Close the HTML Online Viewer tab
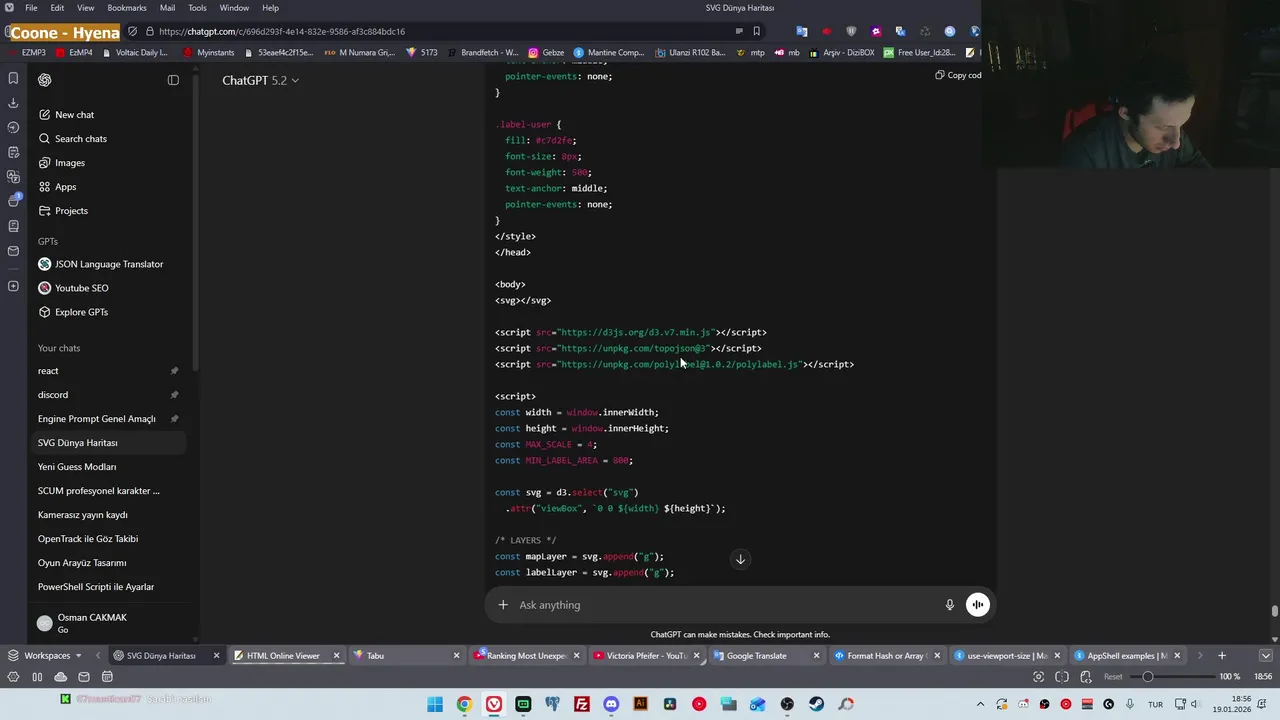The height and width of the screenshot is (720, 1280). pyautogui.click(x=336, y=656)
